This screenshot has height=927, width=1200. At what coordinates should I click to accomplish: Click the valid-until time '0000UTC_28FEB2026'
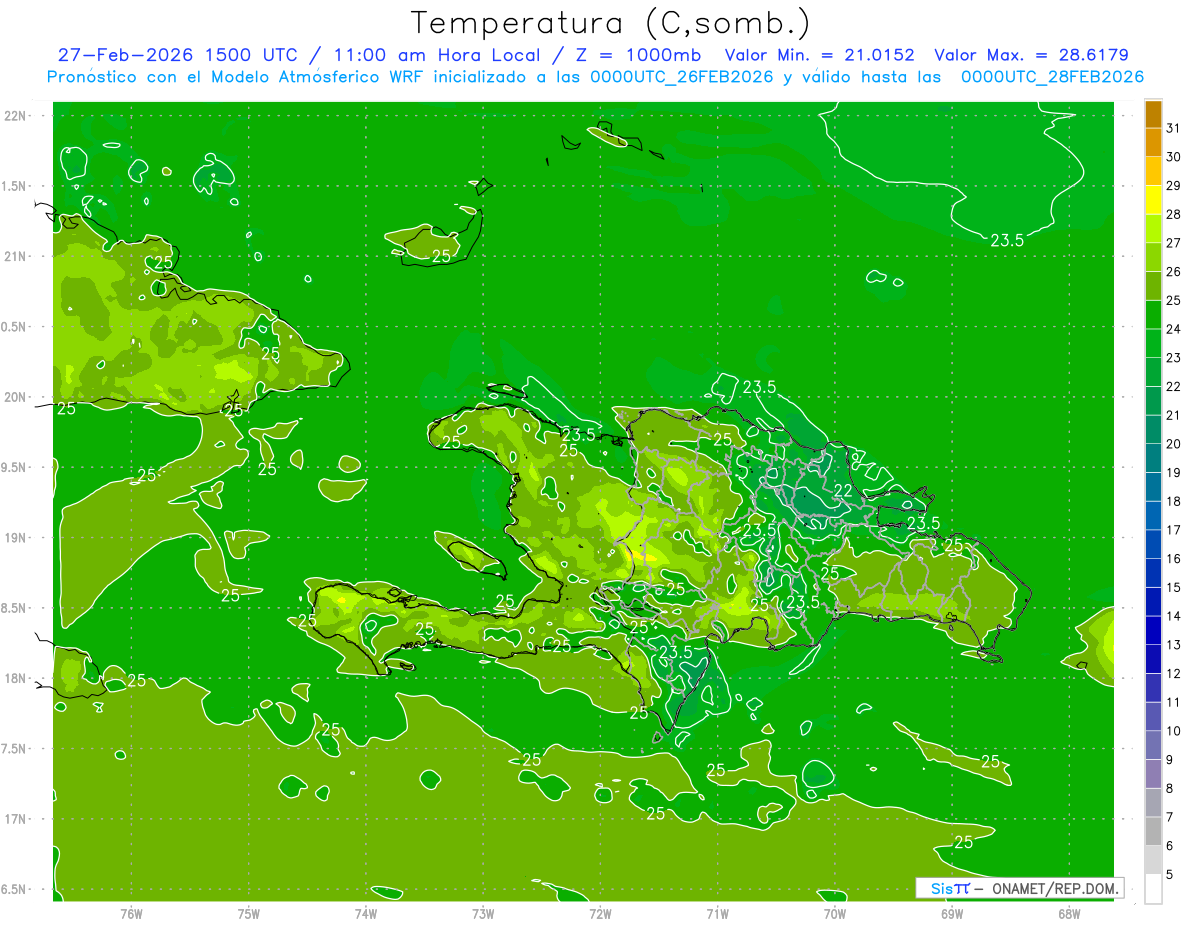[x=1052, y=77]
